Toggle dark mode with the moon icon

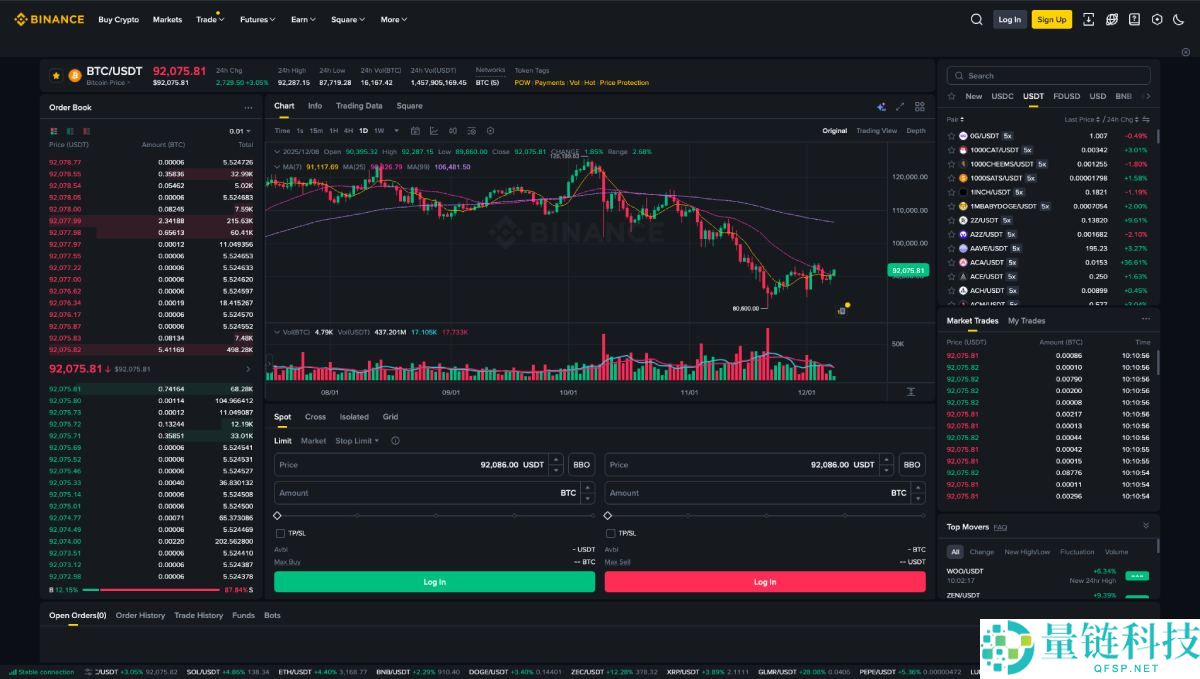(1180, 19)
